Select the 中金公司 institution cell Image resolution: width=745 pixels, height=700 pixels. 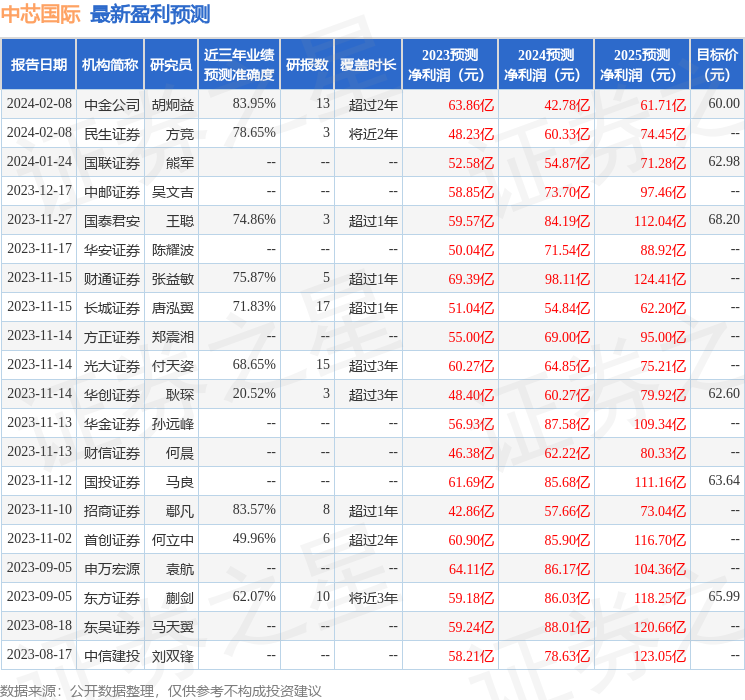[x=112, y=105]
